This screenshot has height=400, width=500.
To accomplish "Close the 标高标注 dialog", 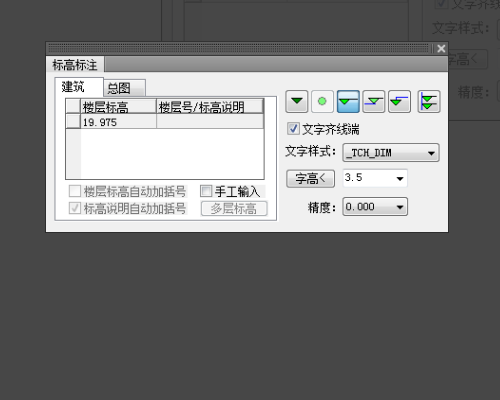I will [441, 49].
